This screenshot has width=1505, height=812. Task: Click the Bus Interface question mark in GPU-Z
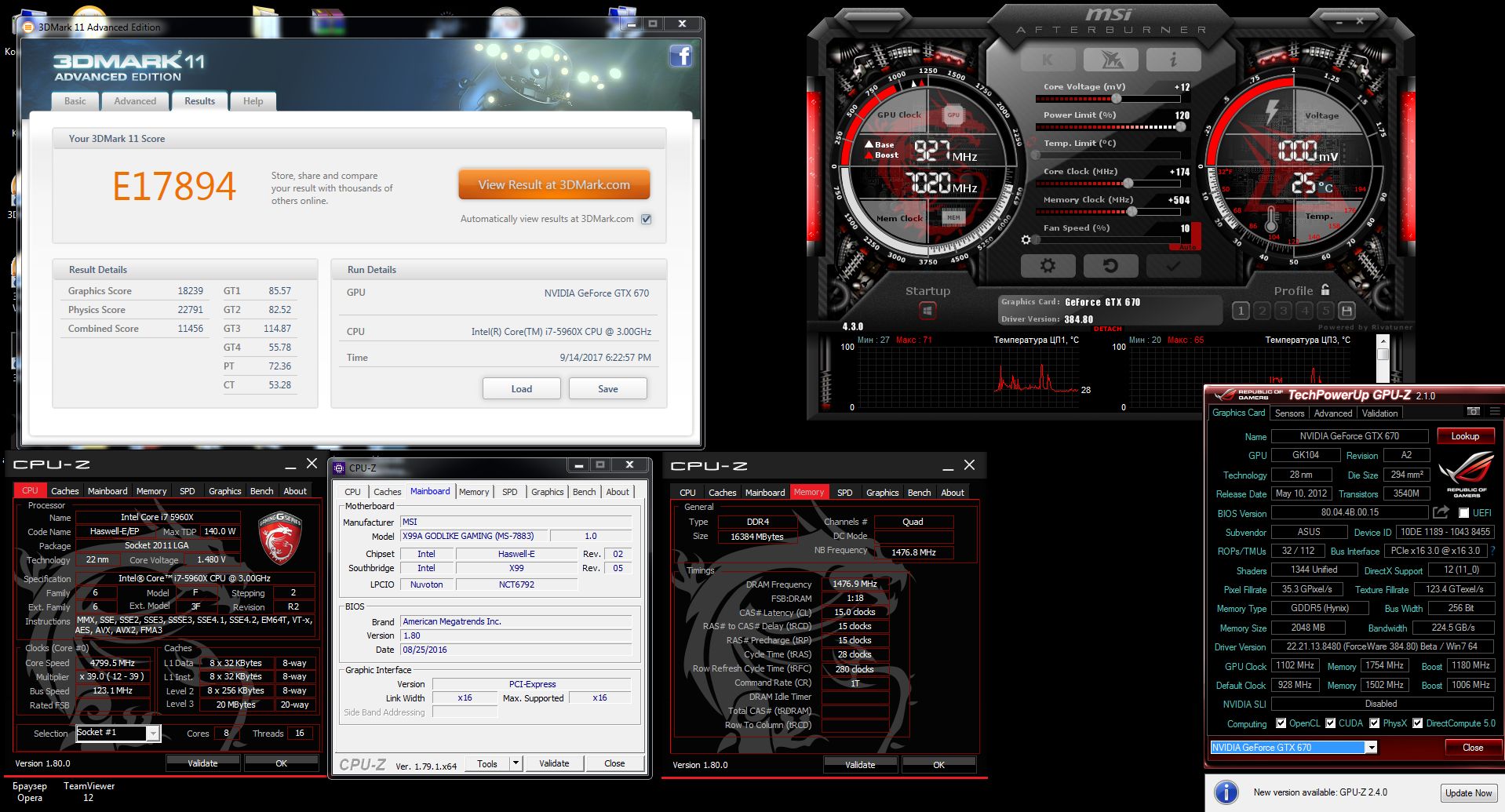coord(1492,551)
